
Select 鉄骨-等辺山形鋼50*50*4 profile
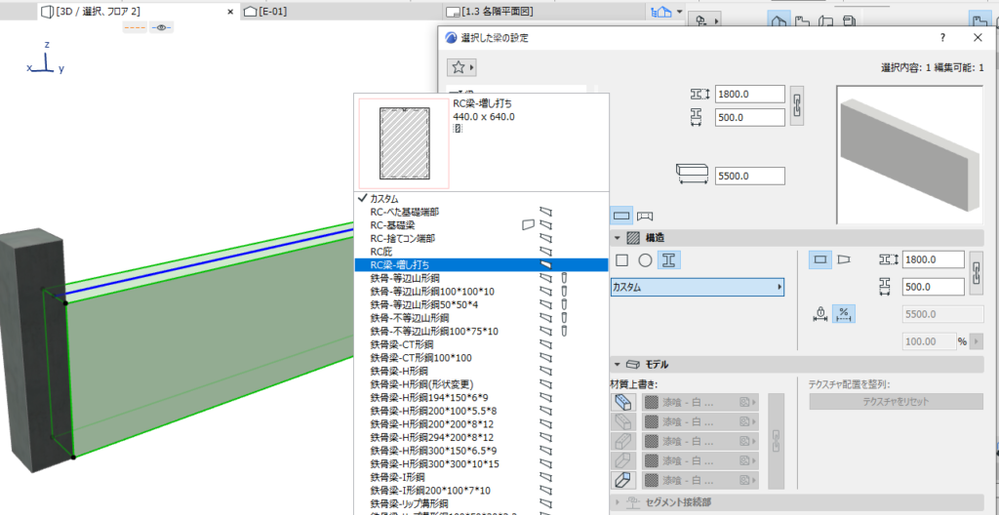(482, 305)
